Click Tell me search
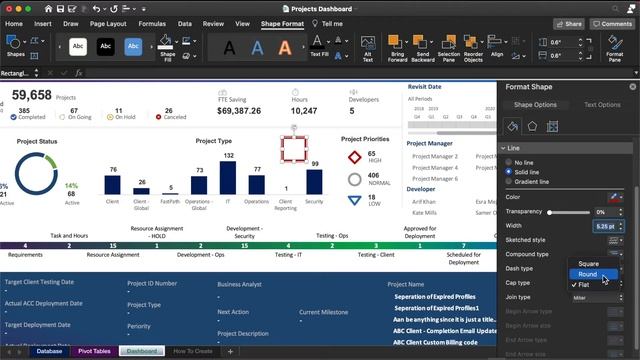The width and height of the screenshot is (640, 360). tap(327, 24)
